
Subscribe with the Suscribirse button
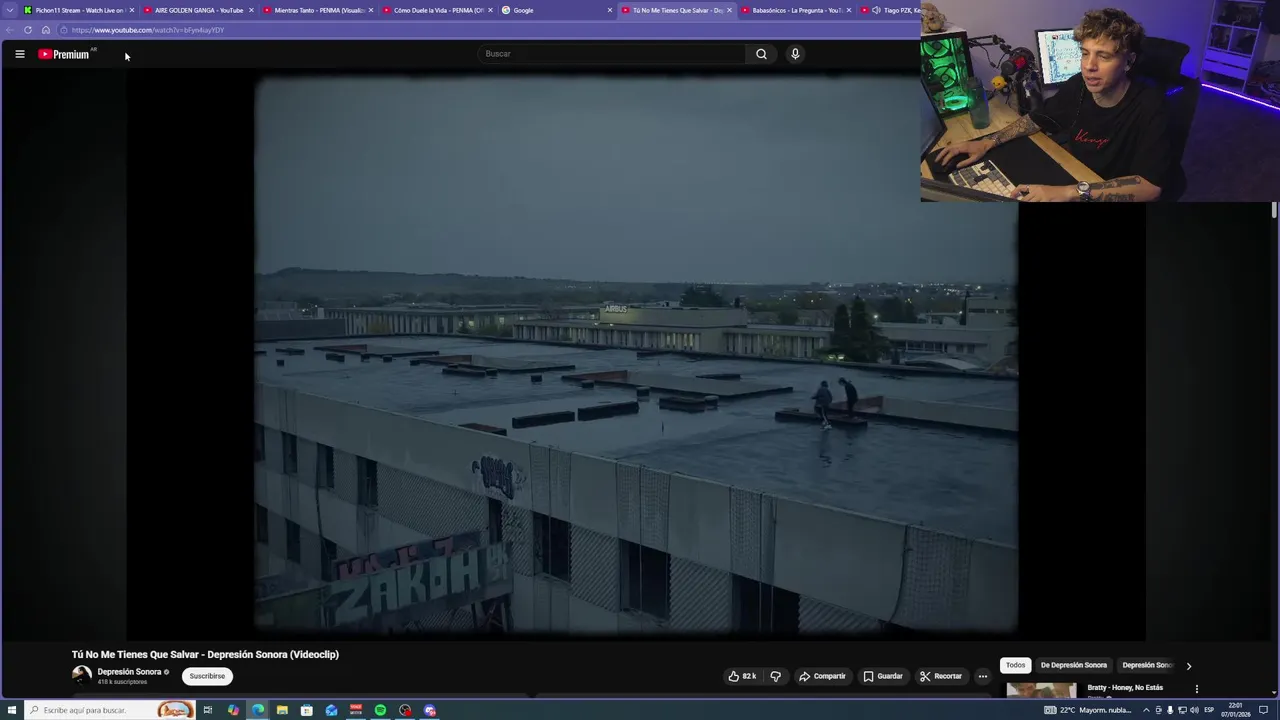pos(207,676)
